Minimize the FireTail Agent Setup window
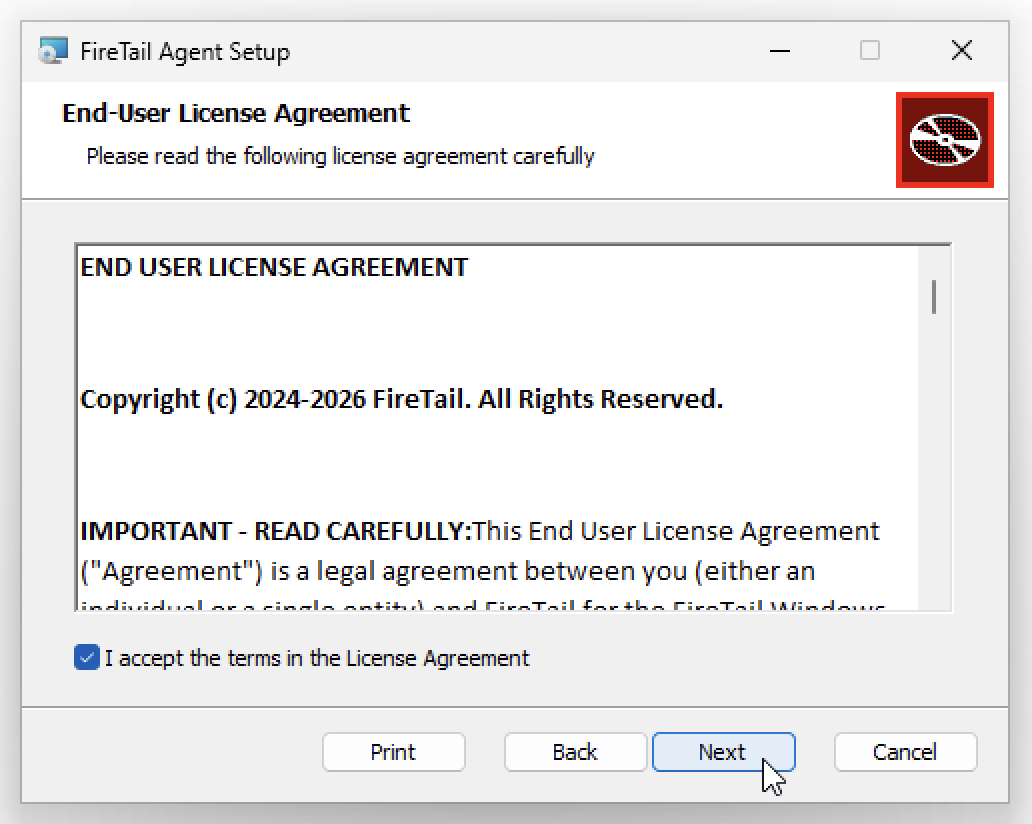This screenshot has height=824, width=1032. tap(781, 51)
